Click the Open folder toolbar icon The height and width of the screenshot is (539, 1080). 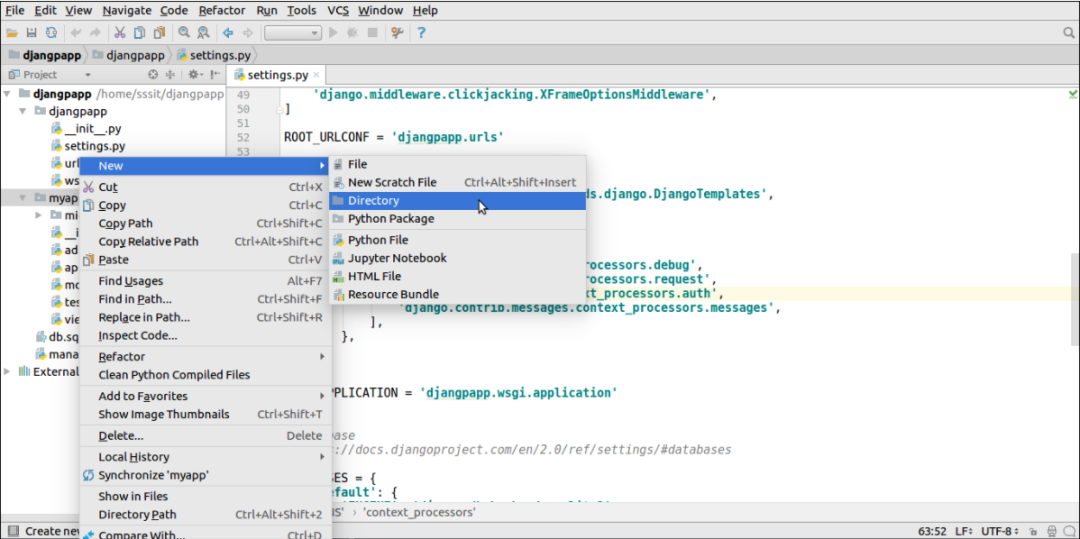[12, 32]
